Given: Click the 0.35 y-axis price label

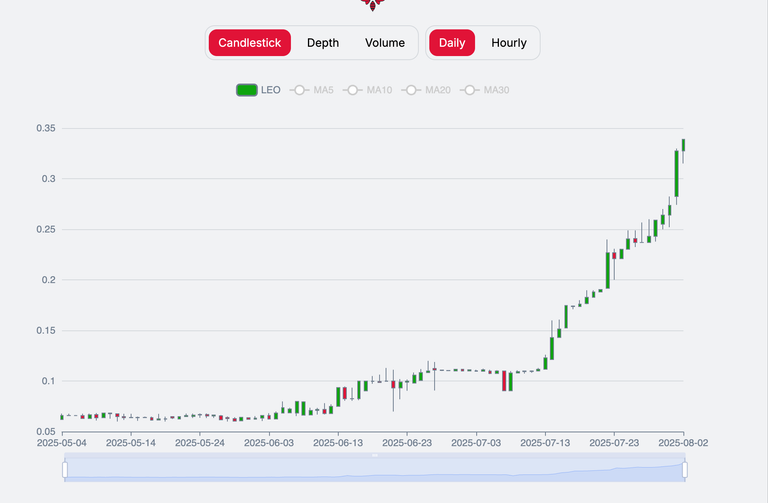Looking at the screenshot, I should coord(46,128).
